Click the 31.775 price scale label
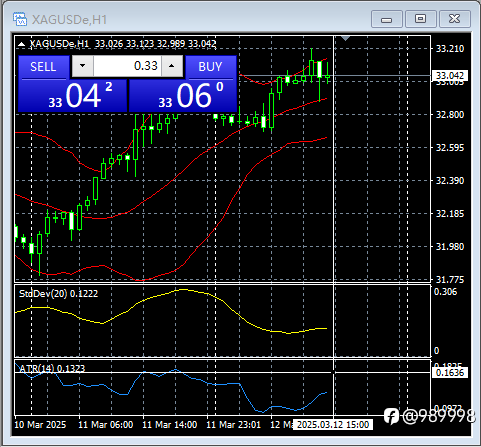This screenshot has width=481, height=447. point(450,280)
